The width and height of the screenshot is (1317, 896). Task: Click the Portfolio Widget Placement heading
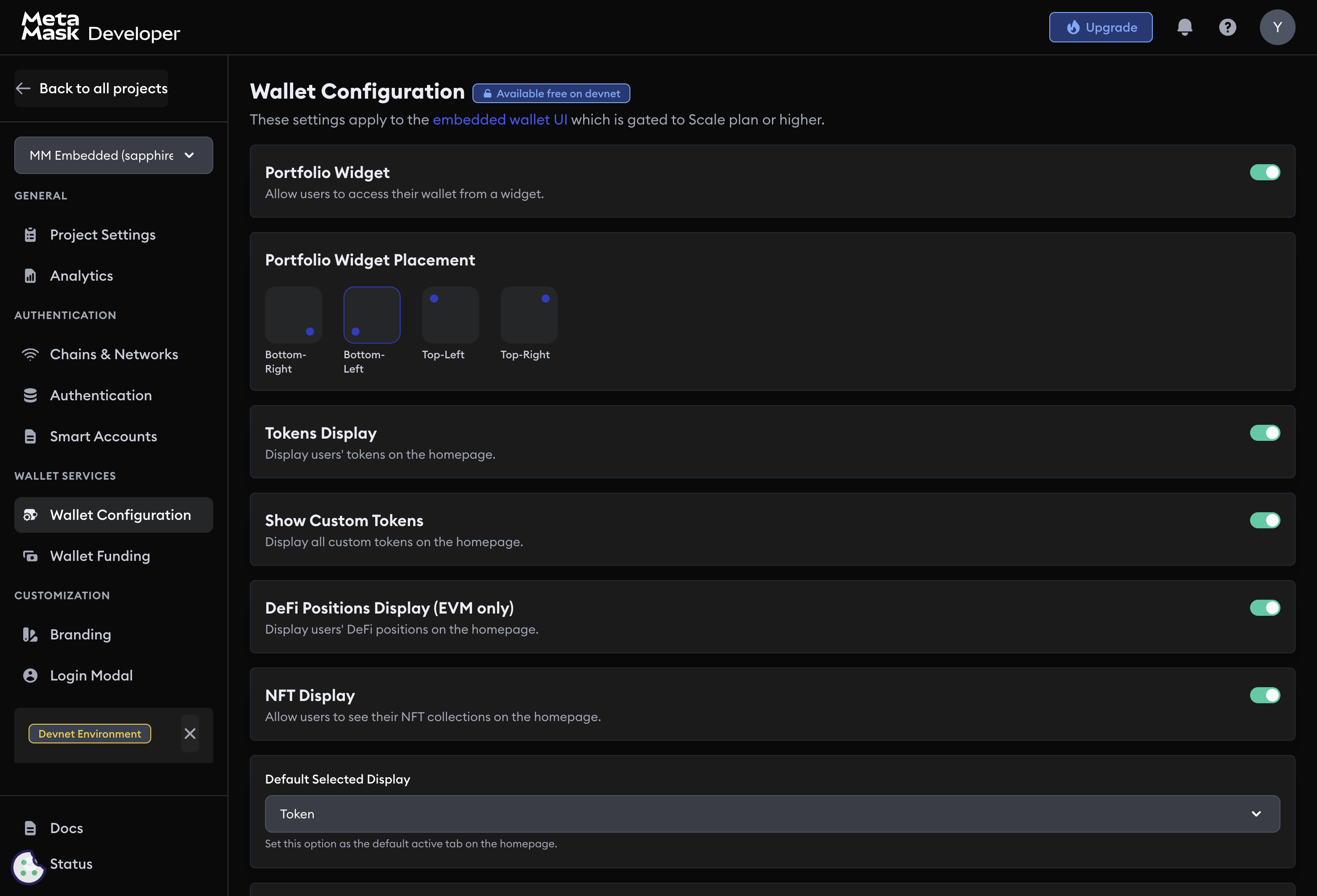tap(370, 260)
